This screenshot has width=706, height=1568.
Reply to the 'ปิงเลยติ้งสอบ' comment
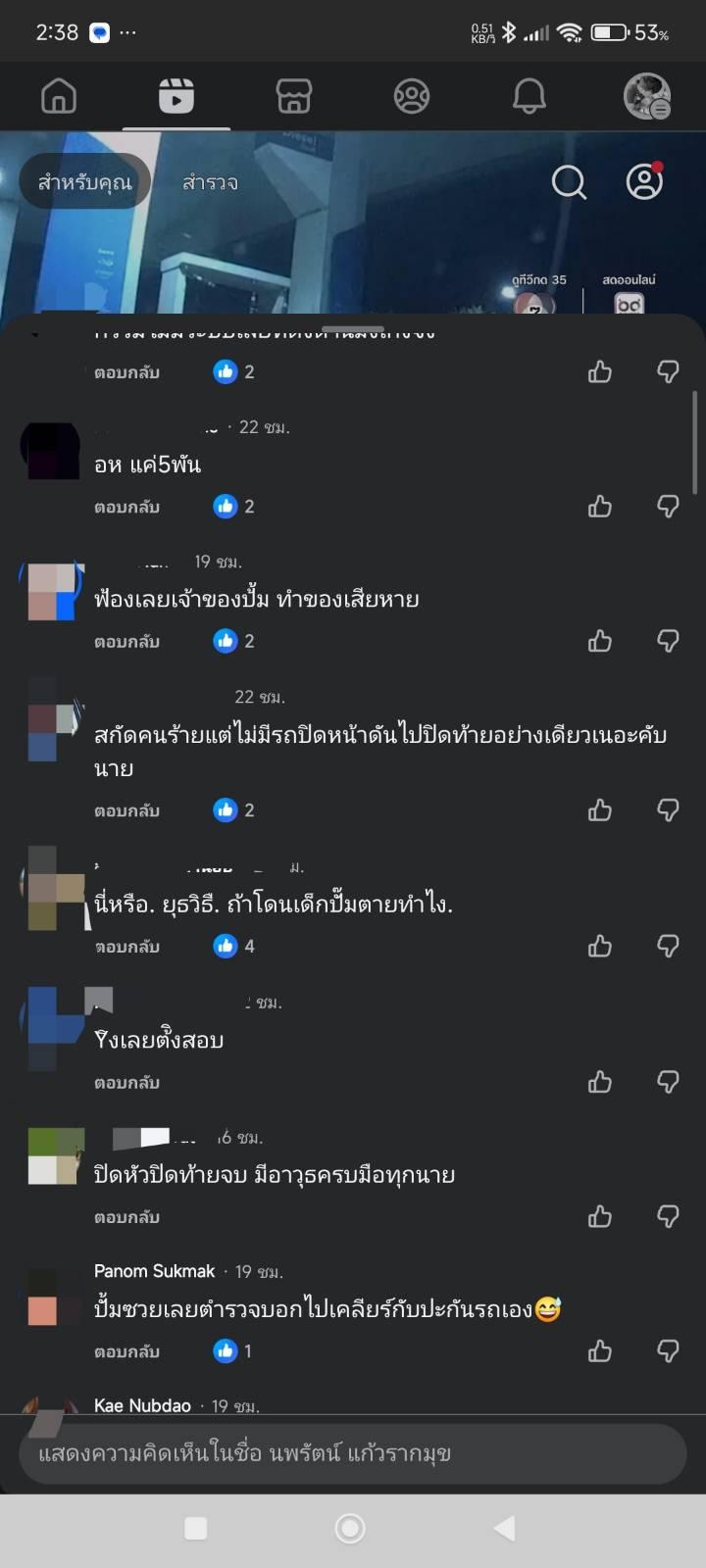pyautogui.click(x=126, y=1083)
